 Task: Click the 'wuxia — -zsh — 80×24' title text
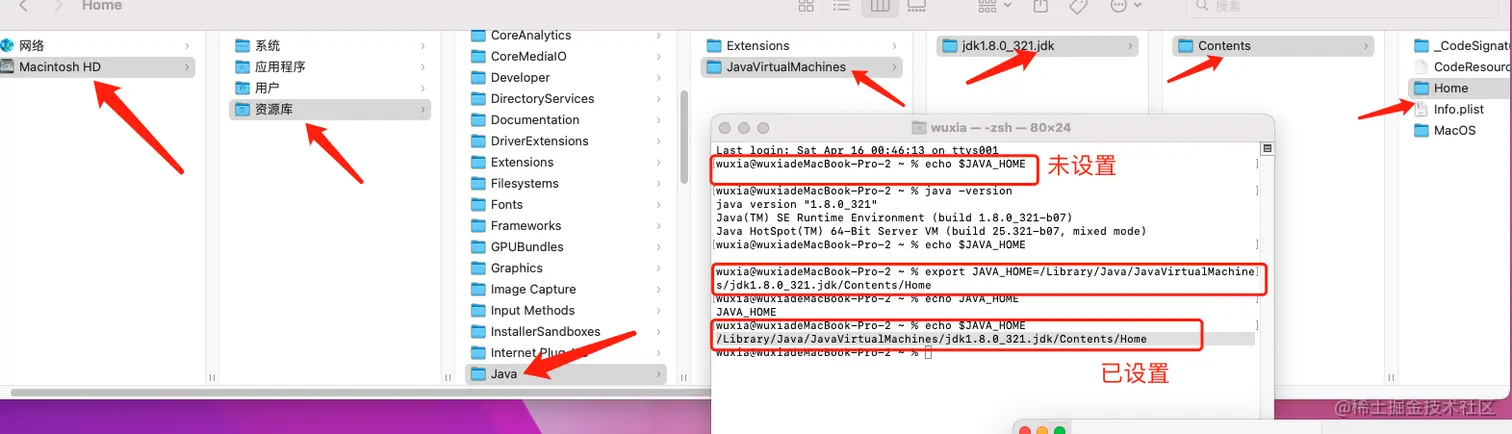[x=1001, y=128]
